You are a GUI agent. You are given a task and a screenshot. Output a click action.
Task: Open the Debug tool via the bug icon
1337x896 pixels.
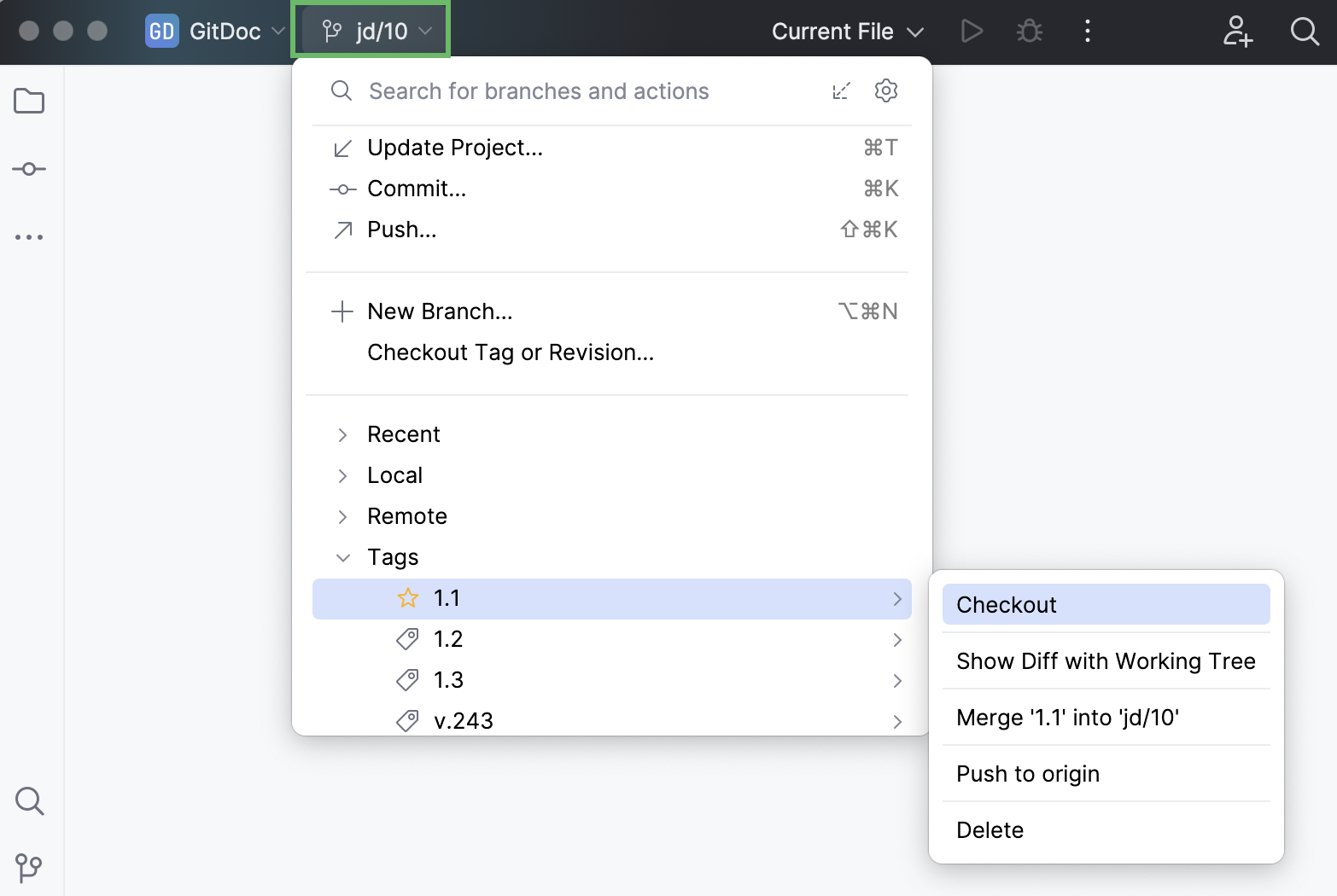click(x=1029, y=31)
